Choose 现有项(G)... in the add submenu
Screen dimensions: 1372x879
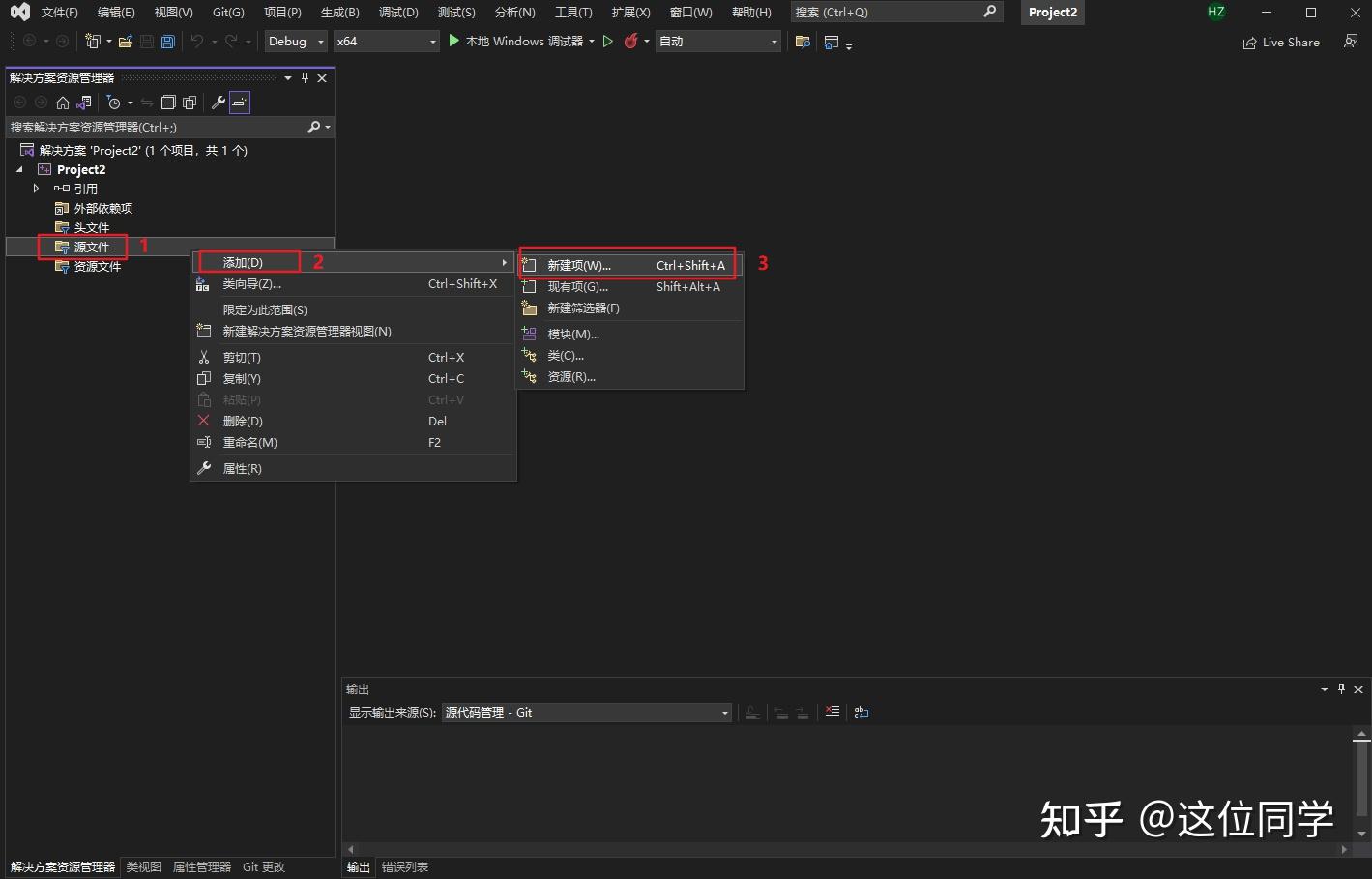(x=631, y=286)
